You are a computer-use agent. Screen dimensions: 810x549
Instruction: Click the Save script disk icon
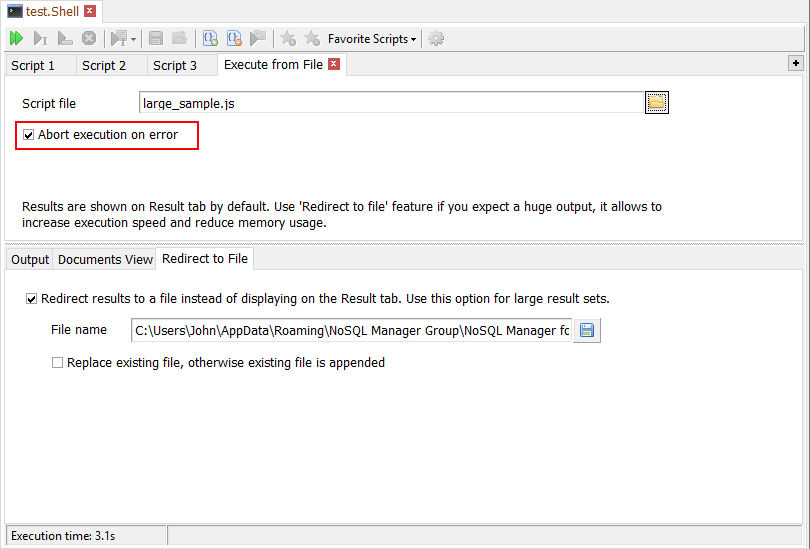pos(156,39)
